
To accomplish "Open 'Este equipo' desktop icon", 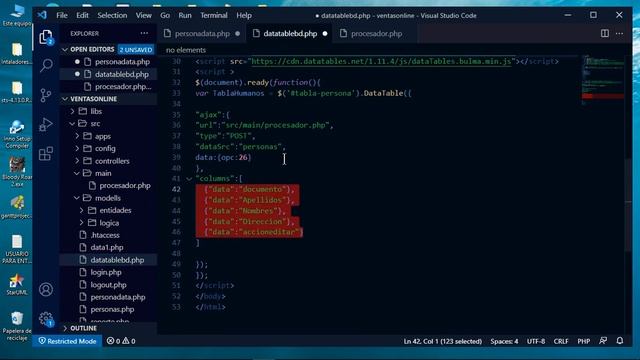I will (17, 16).
